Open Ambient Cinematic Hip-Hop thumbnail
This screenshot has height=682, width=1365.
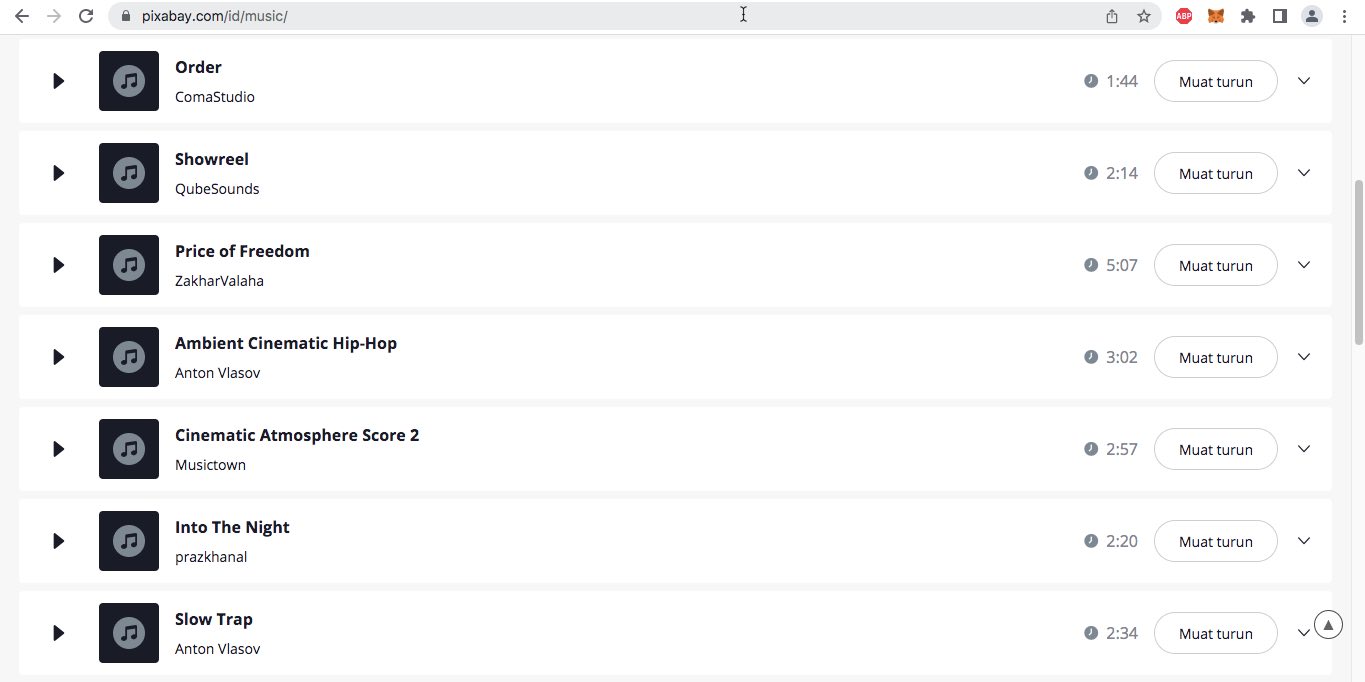[x=129, y=357]
